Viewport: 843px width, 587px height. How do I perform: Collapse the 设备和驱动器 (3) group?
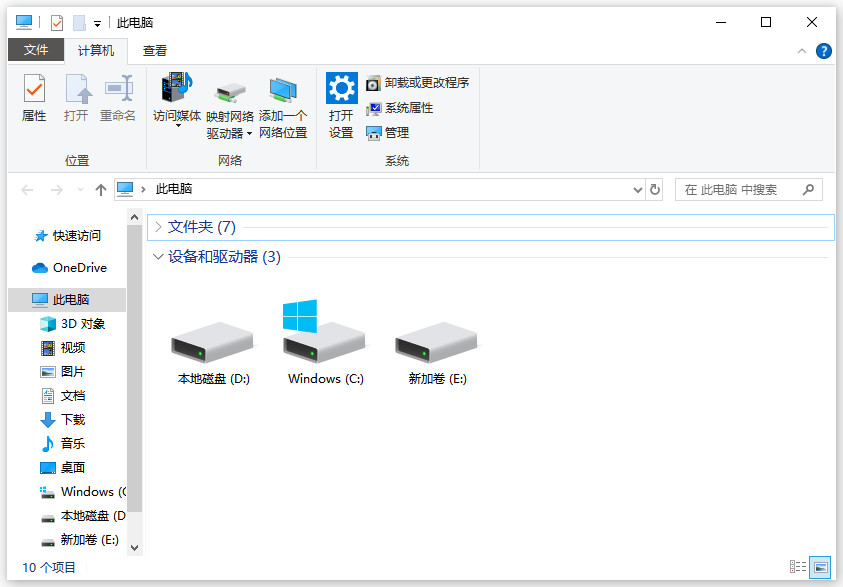(158, 257)
